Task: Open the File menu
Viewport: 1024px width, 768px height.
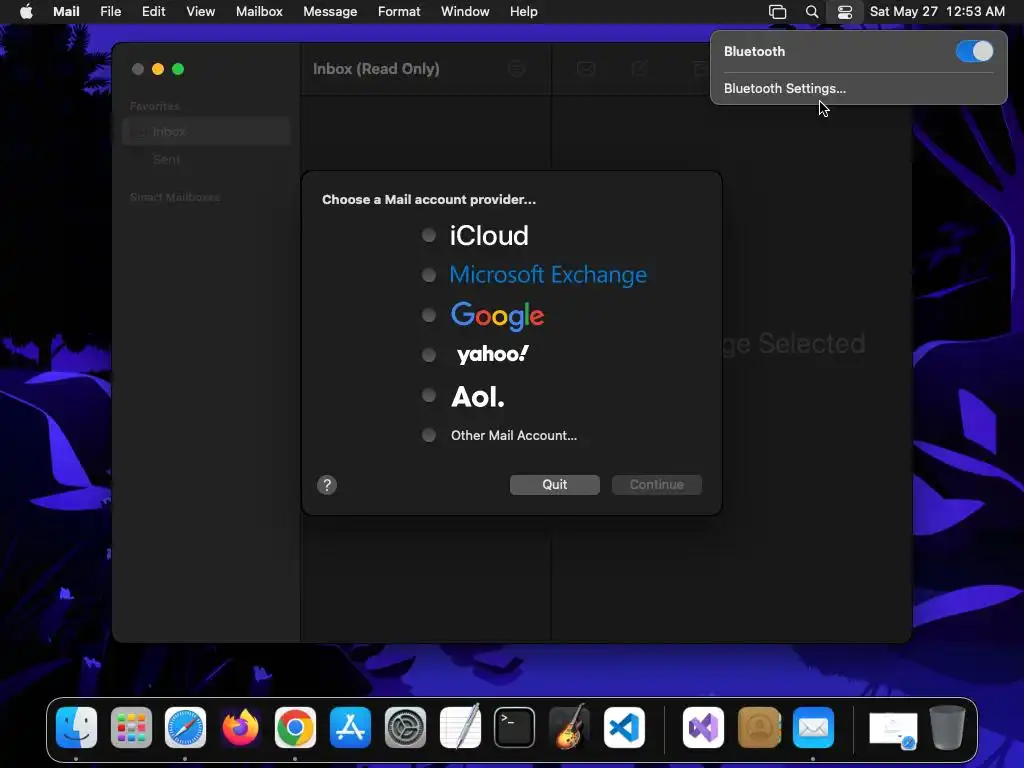Action: [110, 11]
